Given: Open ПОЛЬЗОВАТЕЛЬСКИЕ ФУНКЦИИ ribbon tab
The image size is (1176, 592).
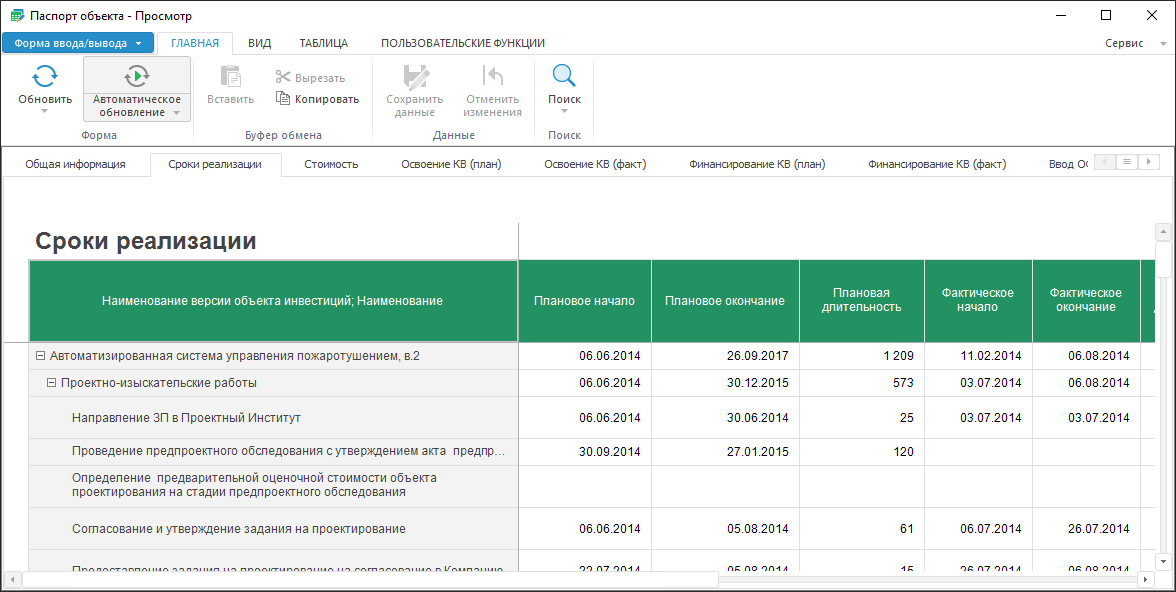Looking at the screenshot, I should (462, 43).
